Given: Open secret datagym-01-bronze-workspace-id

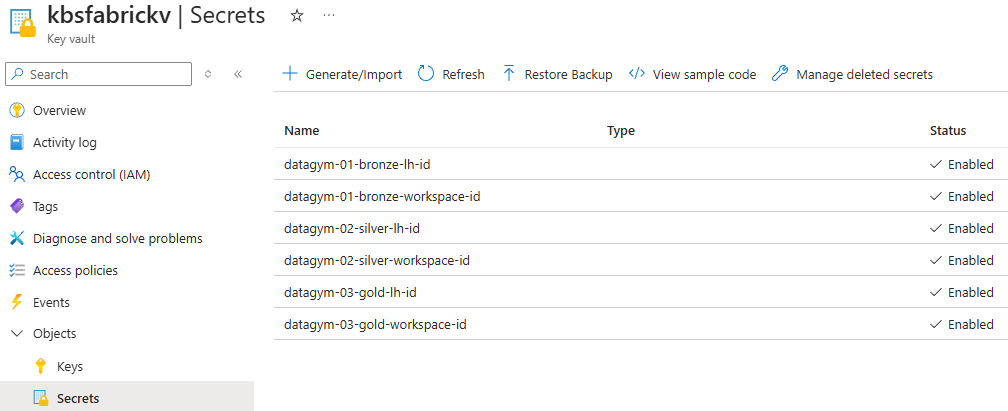Looking at the screenshot, I should 382,196.
